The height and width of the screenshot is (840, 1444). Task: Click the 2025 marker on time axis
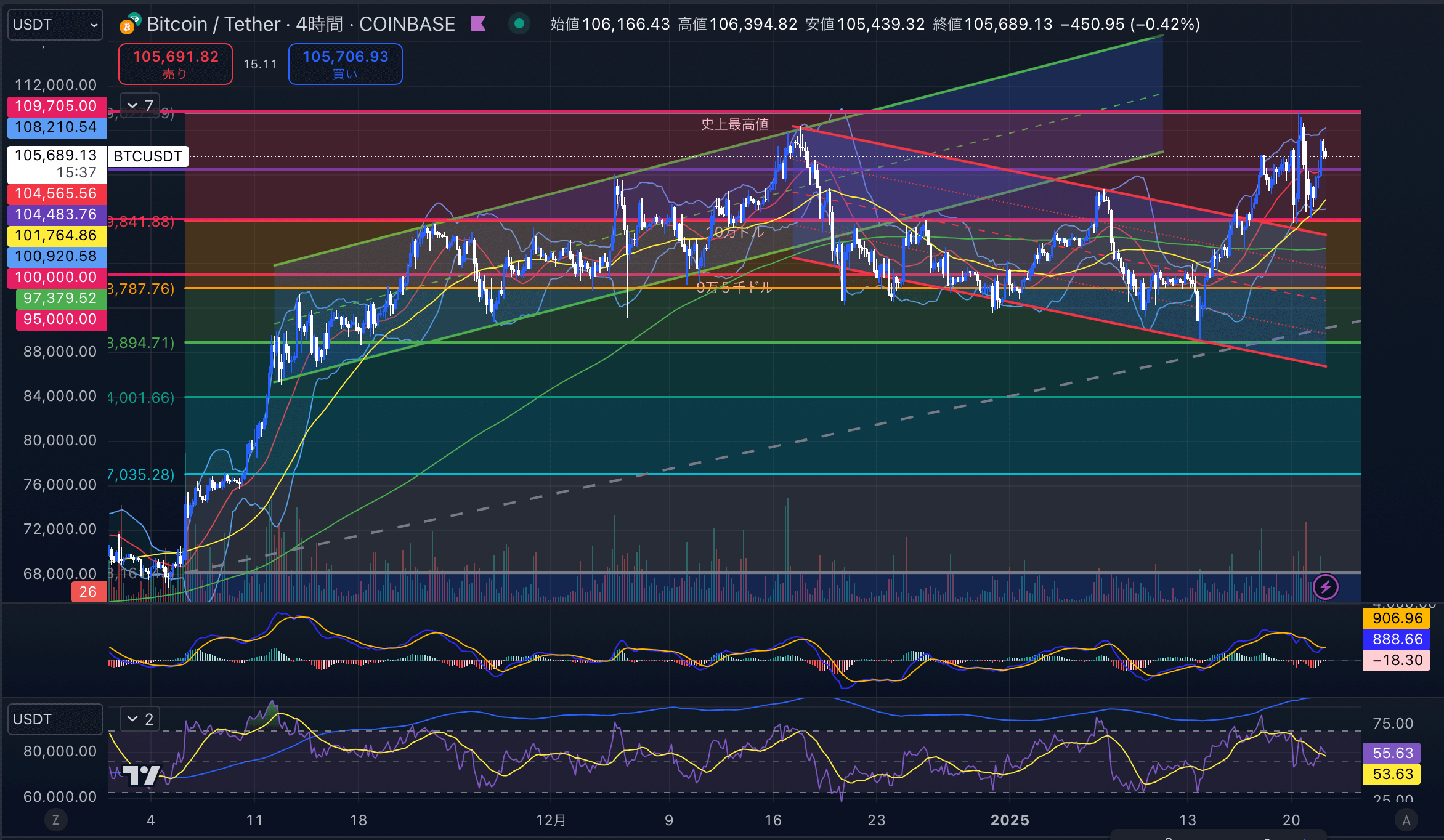pyautogui.click(x=1010, y=820)
